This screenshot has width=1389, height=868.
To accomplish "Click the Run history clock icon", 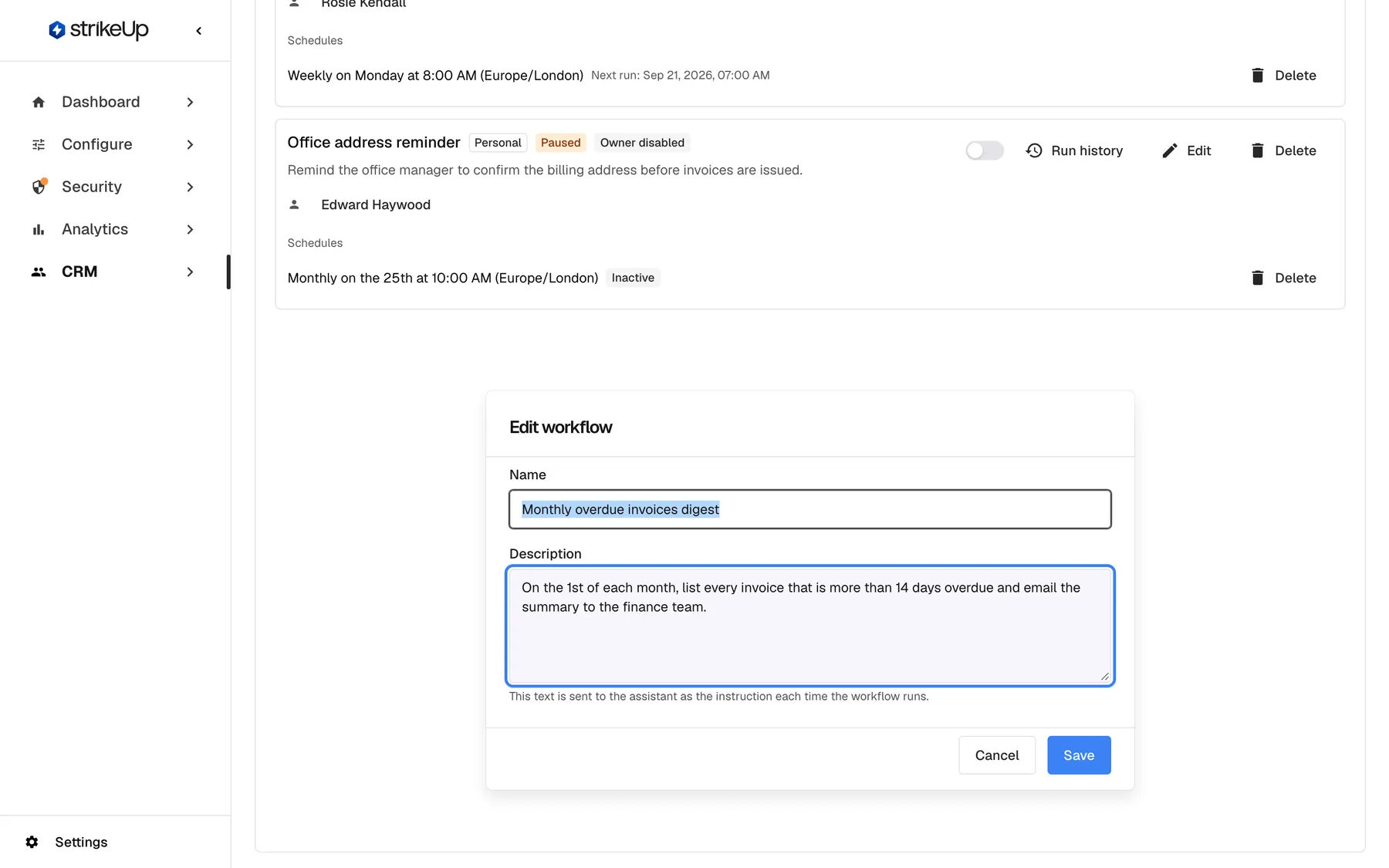I will point(1034,150).
